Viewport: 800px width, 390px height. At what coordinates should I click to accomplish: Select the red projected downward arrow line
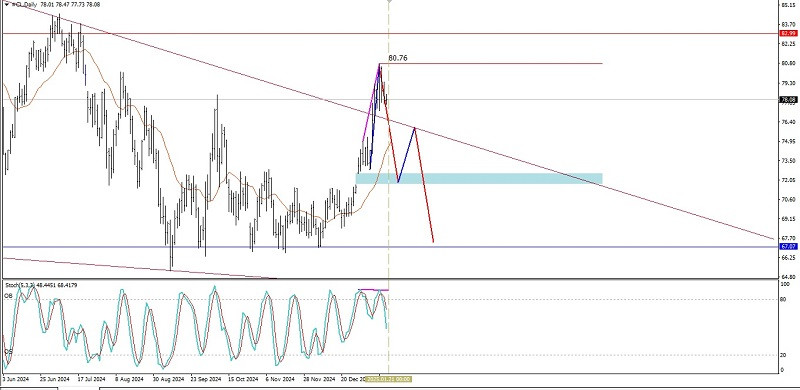pos(424,185)
